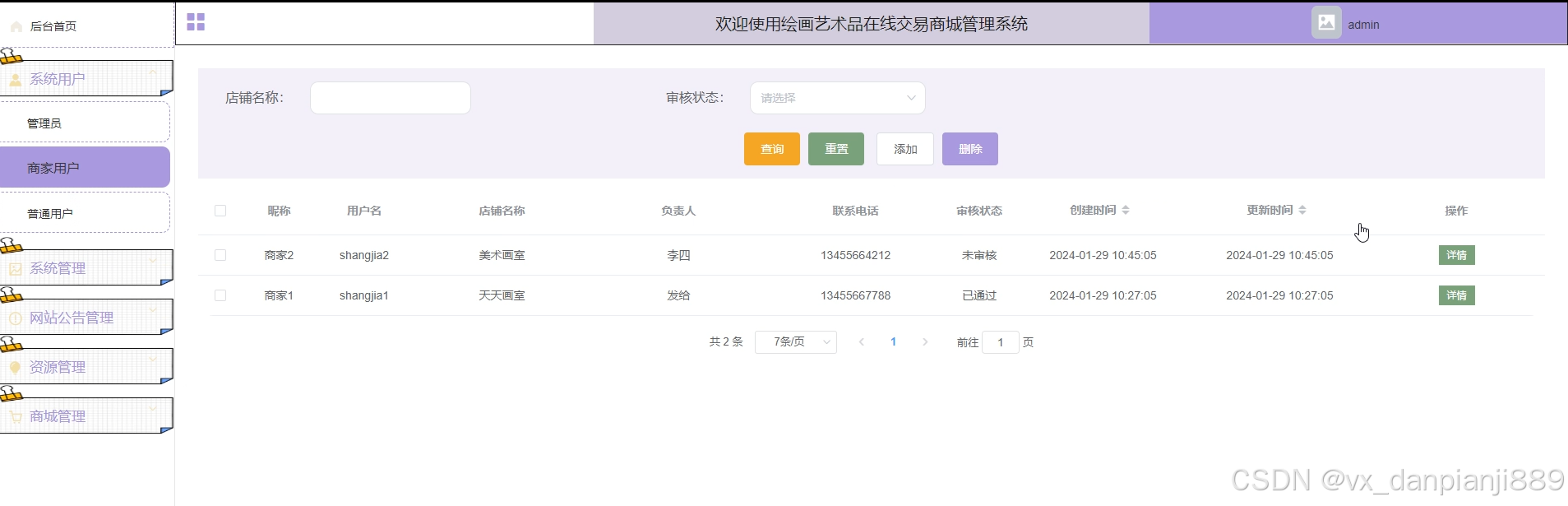Click the orange 查询 button
Image resolution: width=1568 pixels, height=506 pixels.
(x=772, y=149)
